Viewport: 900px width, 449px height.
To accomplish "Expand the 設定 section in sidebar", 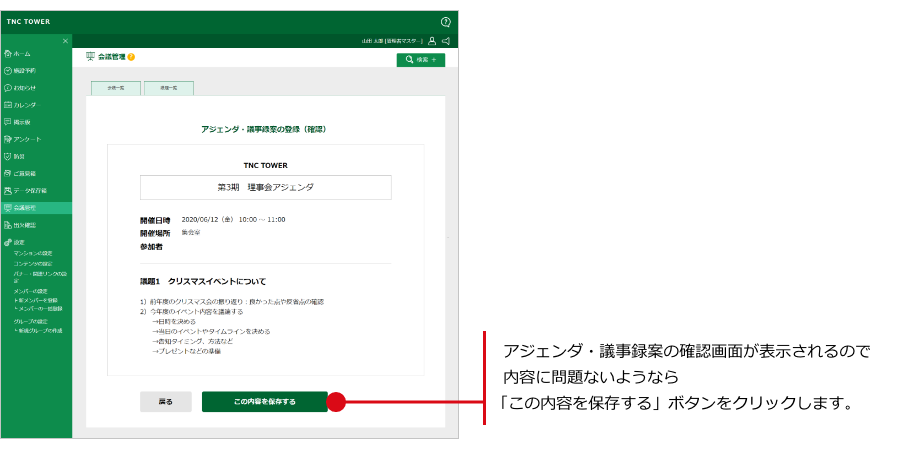I will [20, 242].
